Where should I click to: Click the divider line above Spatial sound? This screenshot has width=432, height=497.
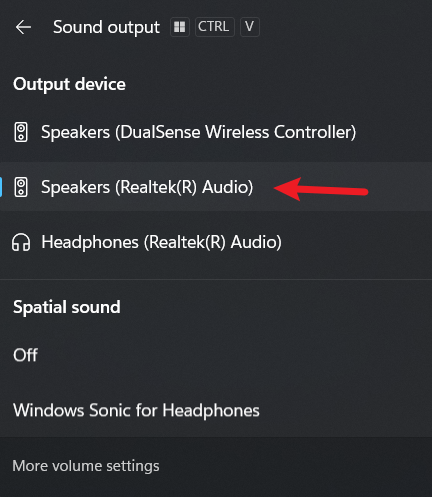point(216,279)
